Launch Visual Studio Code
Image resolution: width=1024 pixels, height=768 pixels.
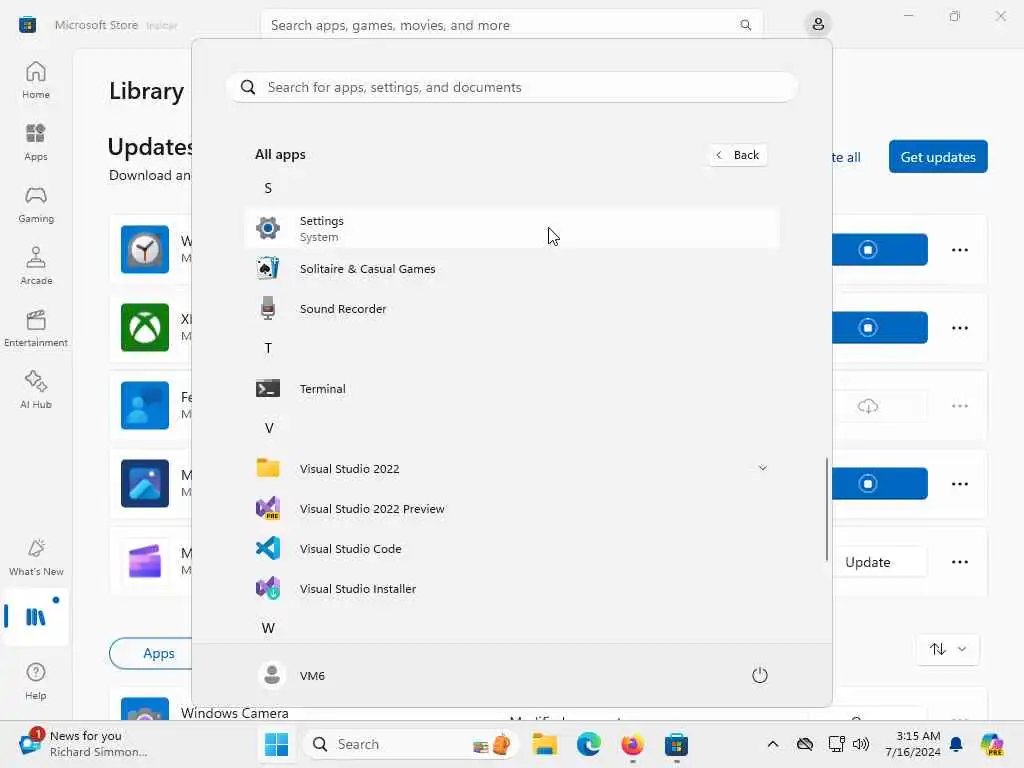coord(512,549)
